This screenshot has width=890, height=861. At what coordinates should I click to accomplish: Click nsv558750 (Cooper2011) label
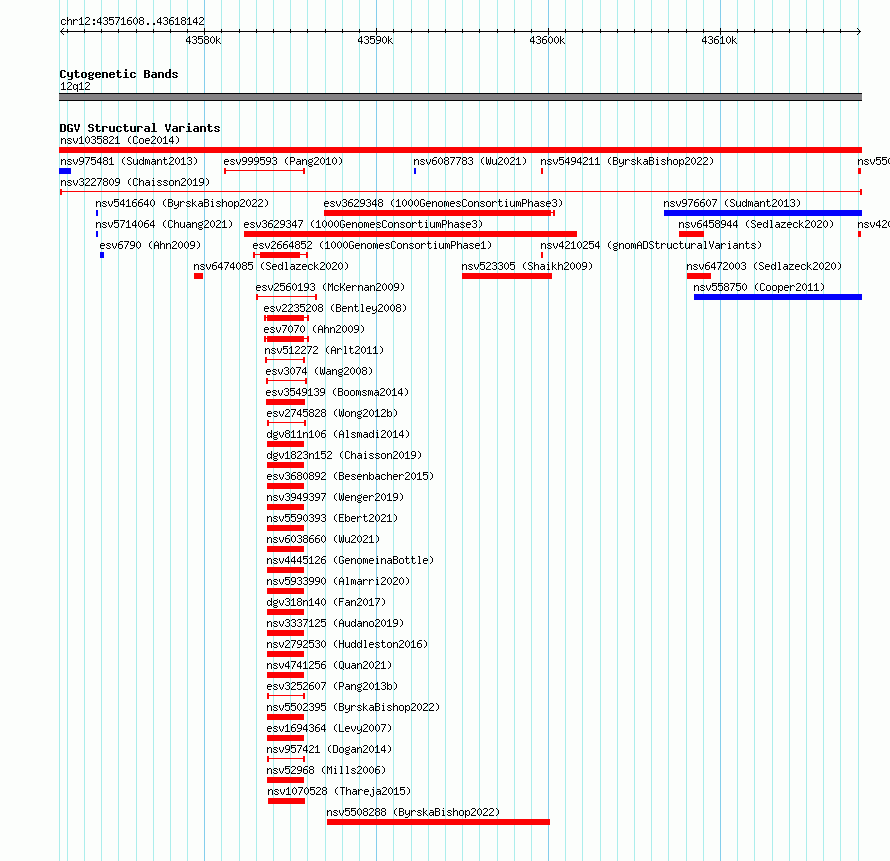pyautogui.click(x=759, y=287)
